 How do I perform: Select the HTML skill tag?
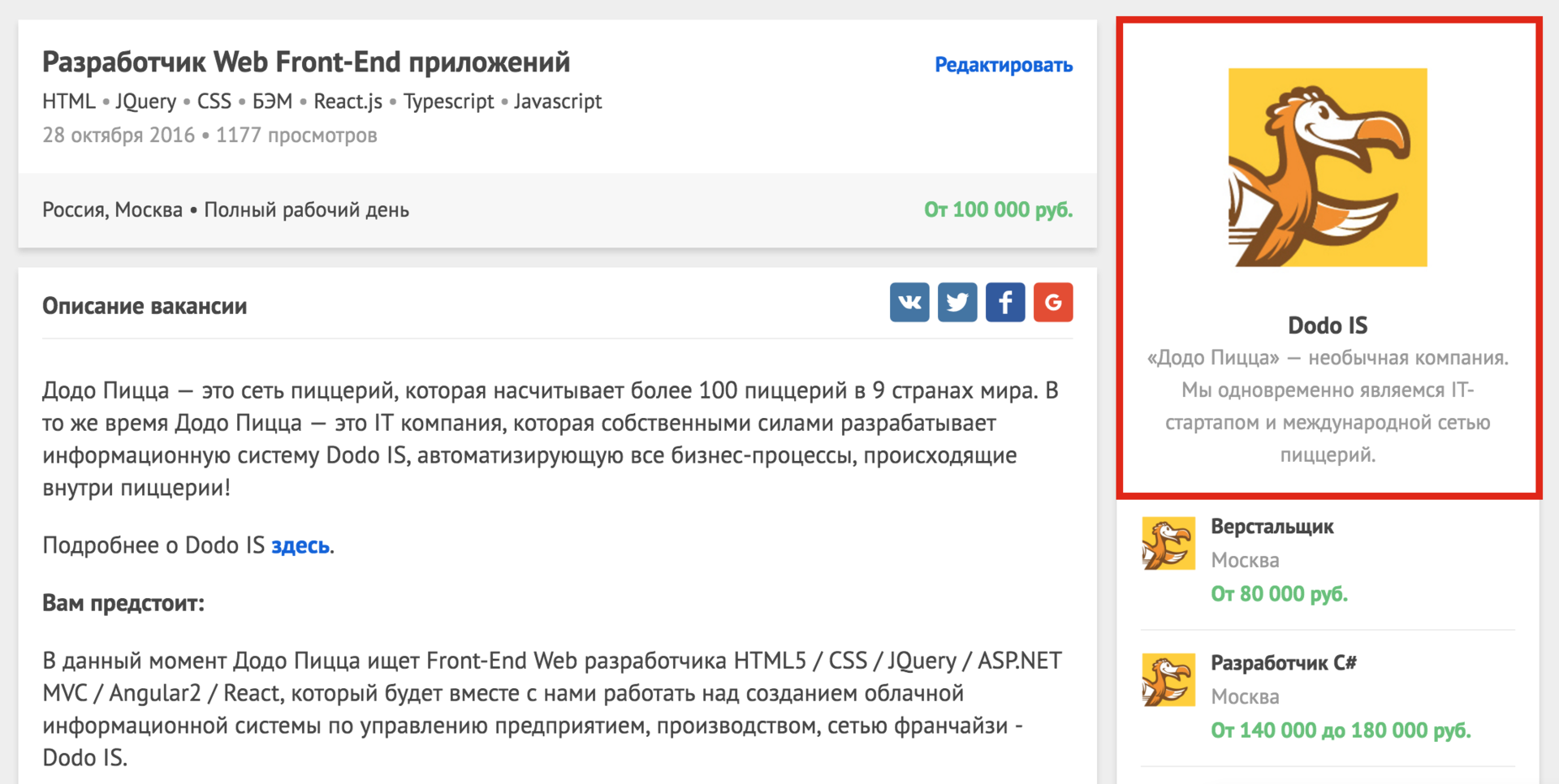point(67,101)
